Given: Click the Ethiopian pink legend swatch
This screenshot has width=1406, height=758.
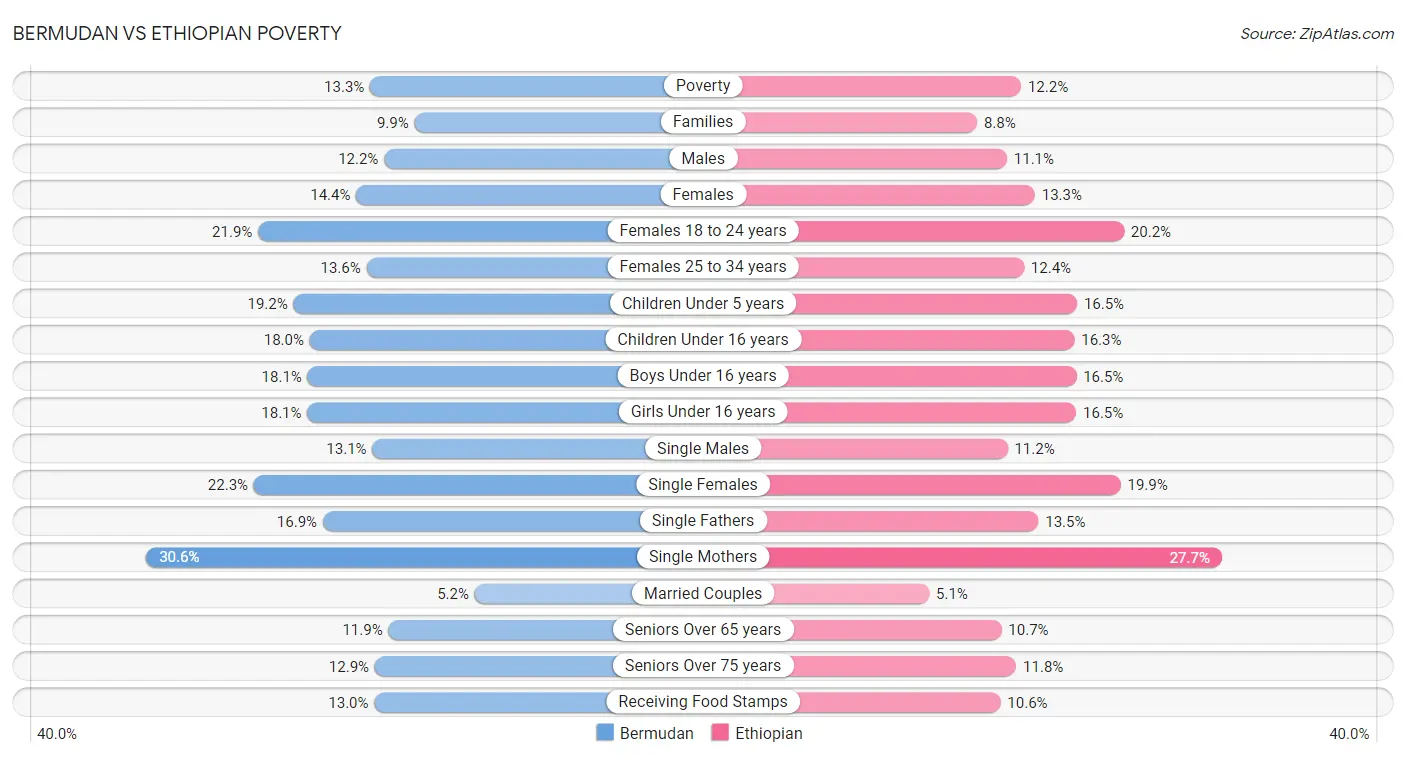Looking at the screenshot, I should point(720,733).
